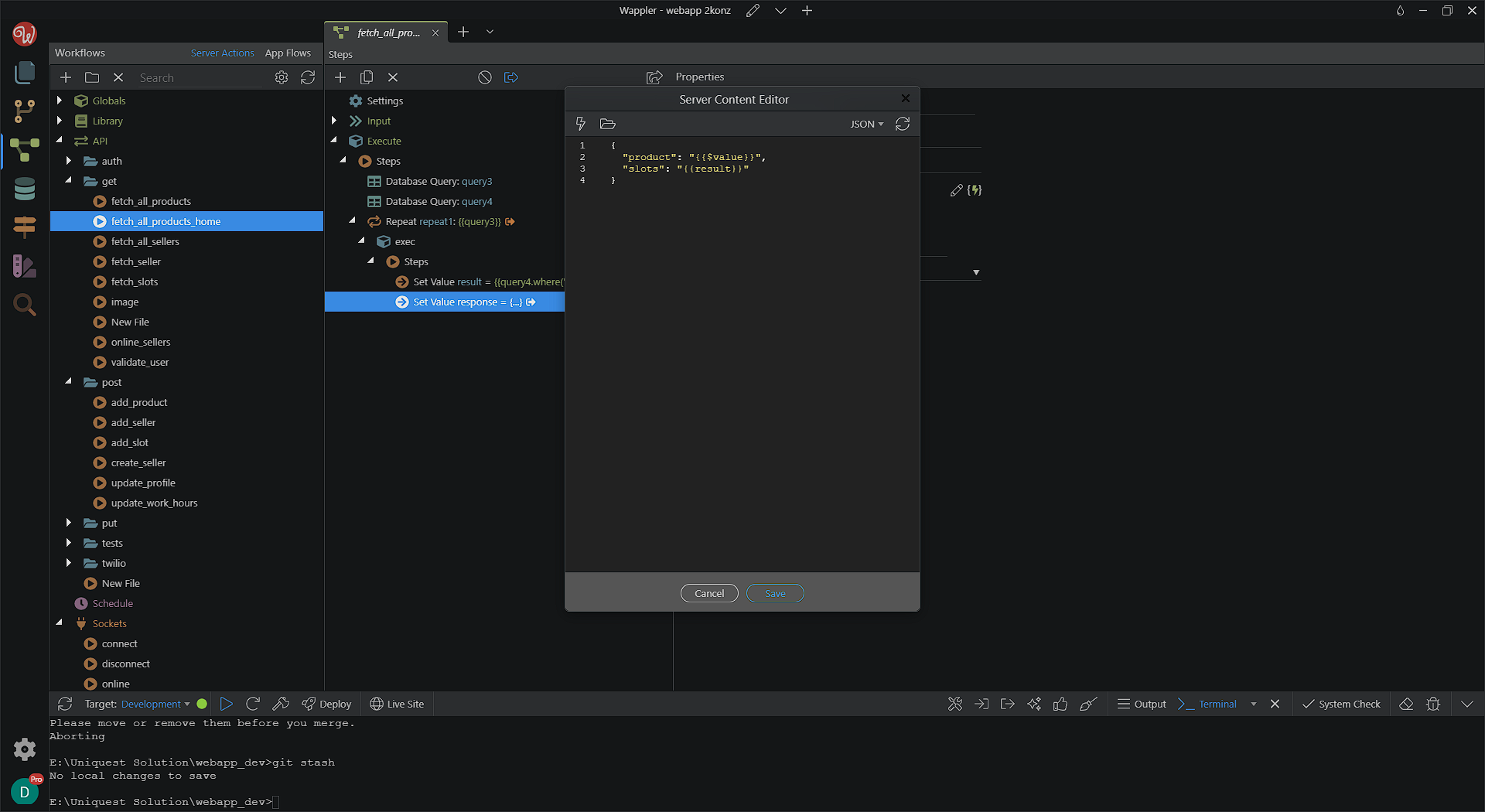The image size is (1485, 812).
Task: Click the Cancel button in editor dialog
Action: point(709,593)
